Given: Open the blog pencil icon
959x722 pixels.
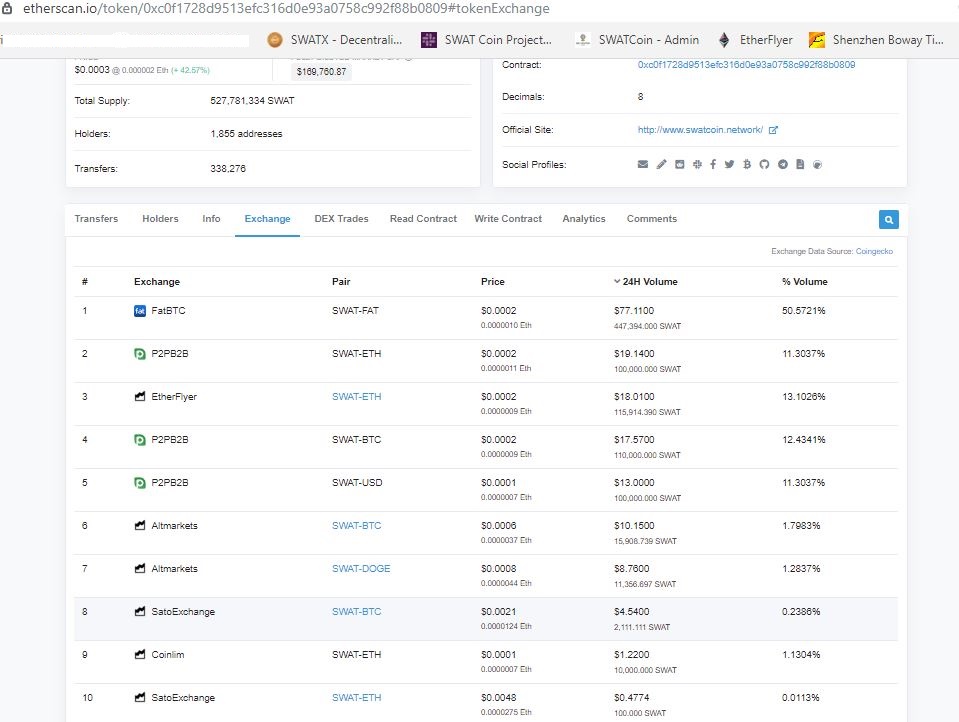Looking at the screenshot, I should tap(661, 164).
